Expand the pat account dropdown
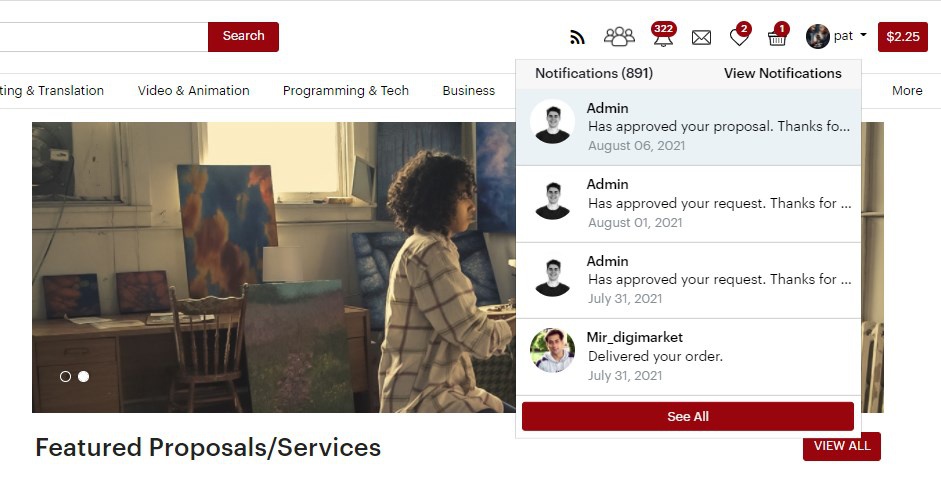This screenshot has height=477, width=941. click(862, 36)
